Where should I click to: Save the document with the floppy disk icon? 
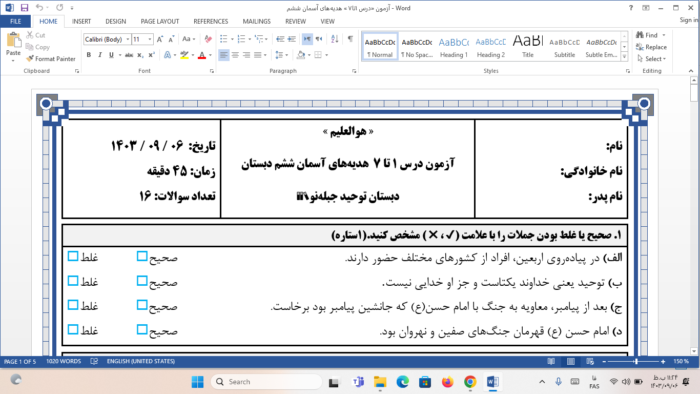24,8
